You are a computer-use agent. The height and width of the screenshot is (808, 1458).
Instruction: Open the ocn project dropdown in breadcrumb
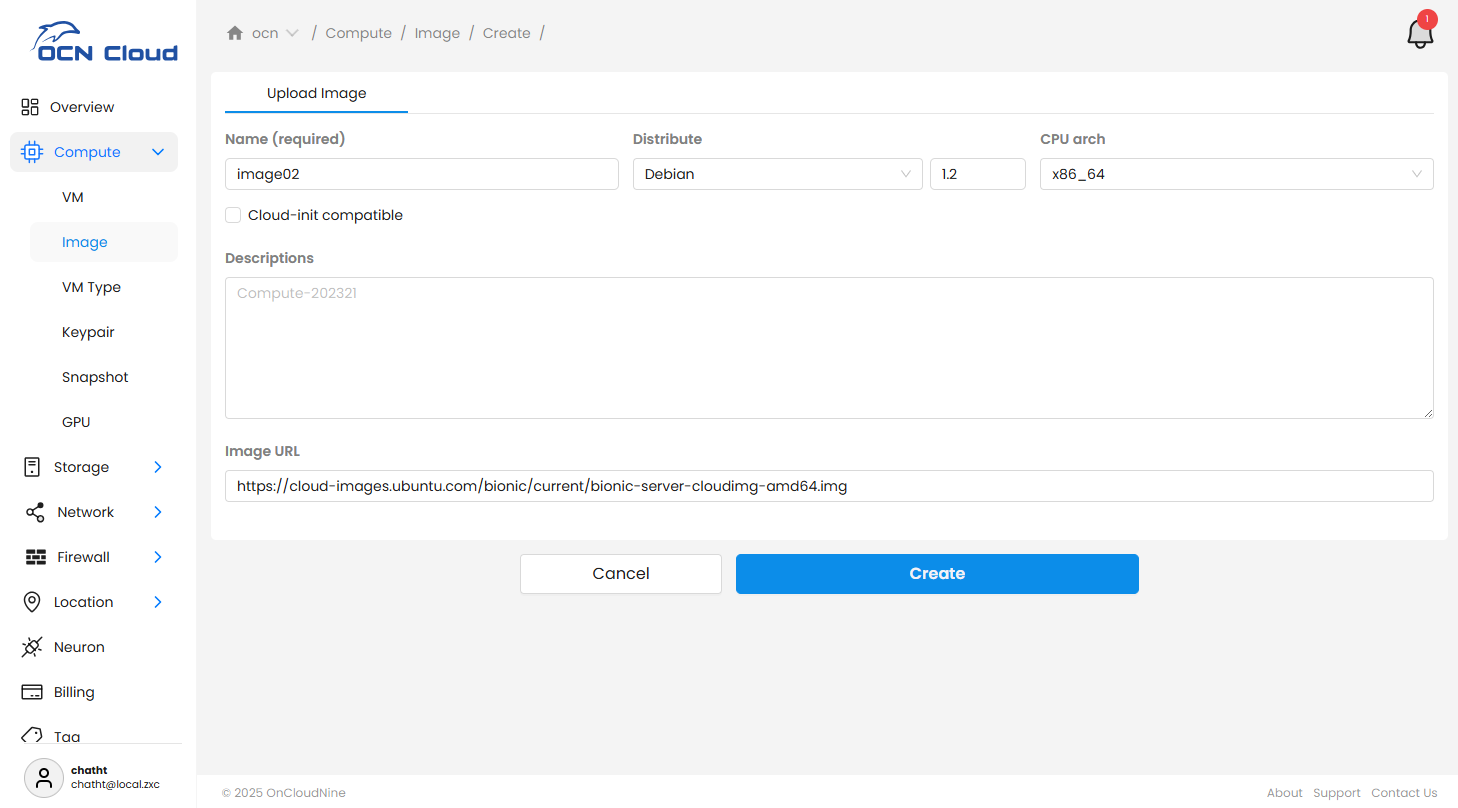(275, 33)
